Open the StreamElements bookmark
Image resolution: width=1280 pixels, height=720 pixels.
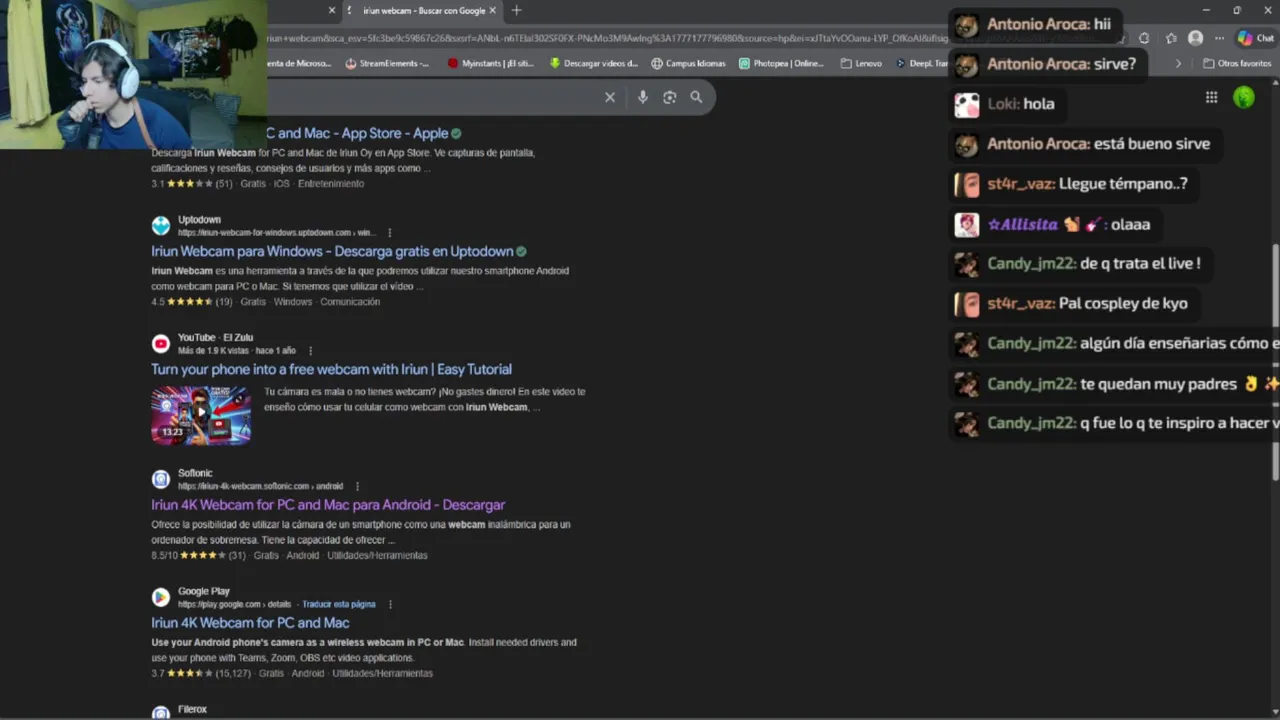[387, 63]
